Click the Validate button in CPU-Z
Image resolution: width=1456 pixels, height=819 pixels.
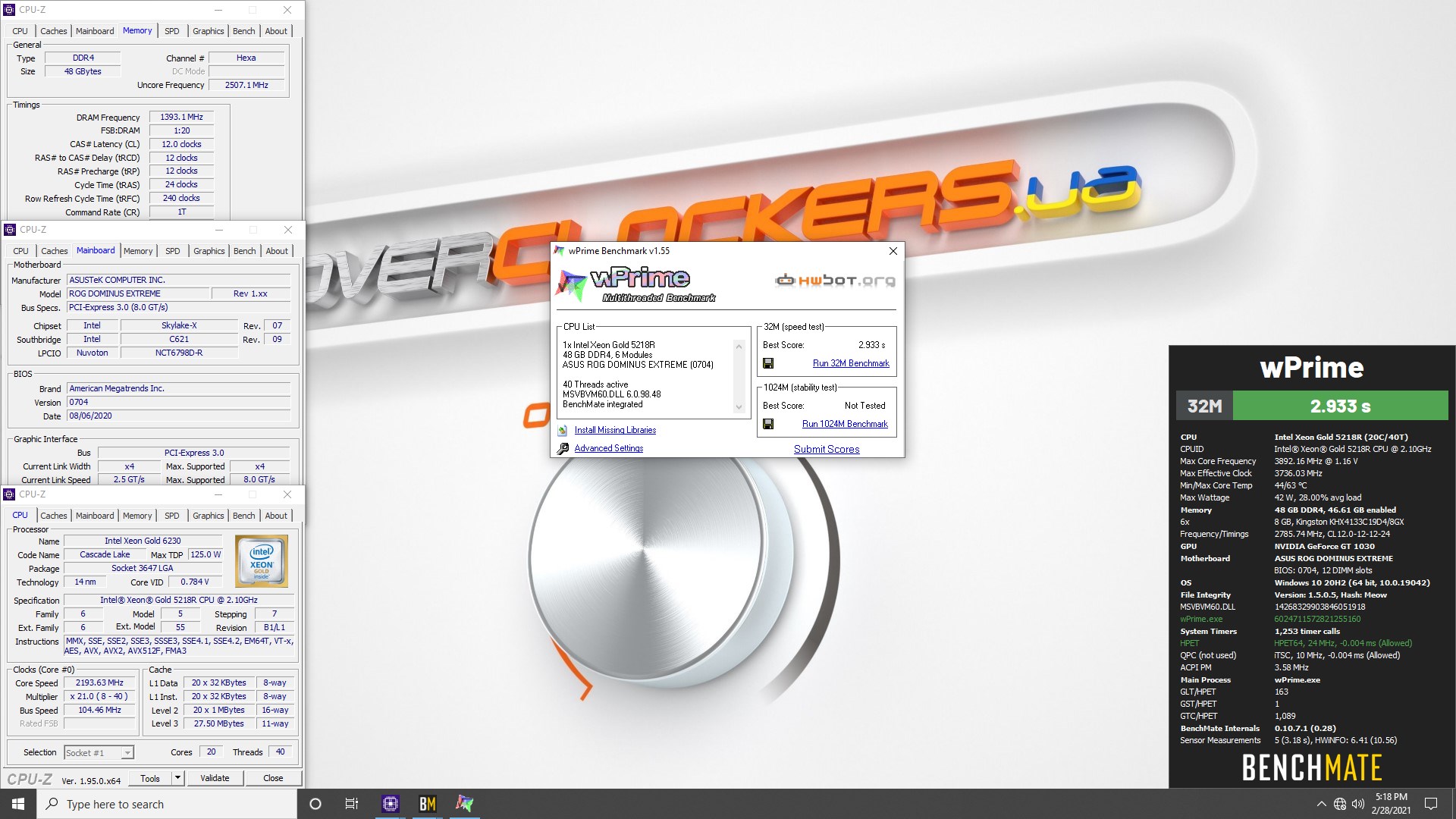(x=215, y=778)
